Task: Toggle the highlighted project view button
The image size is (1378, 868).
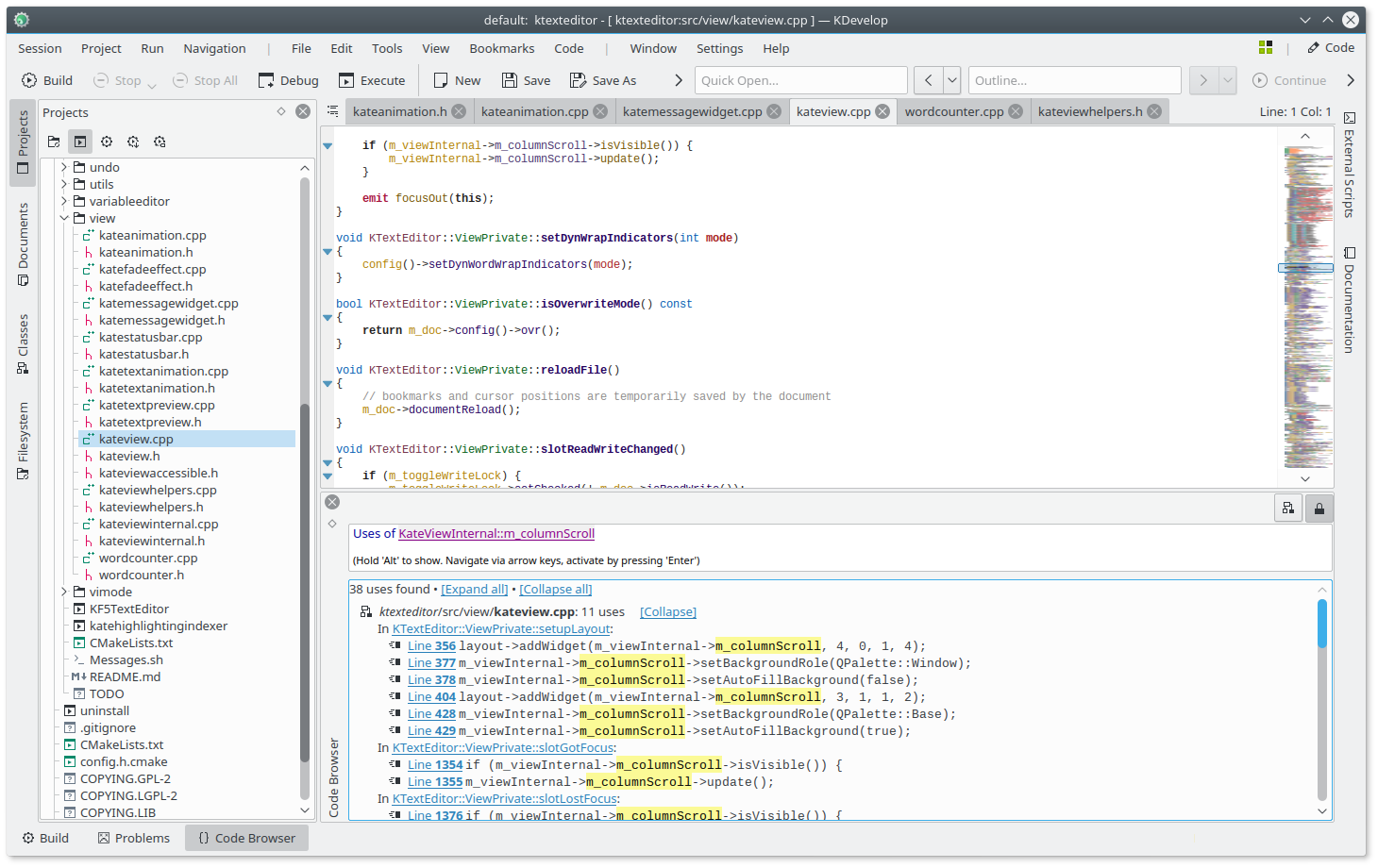Action: tap(80, 142)
